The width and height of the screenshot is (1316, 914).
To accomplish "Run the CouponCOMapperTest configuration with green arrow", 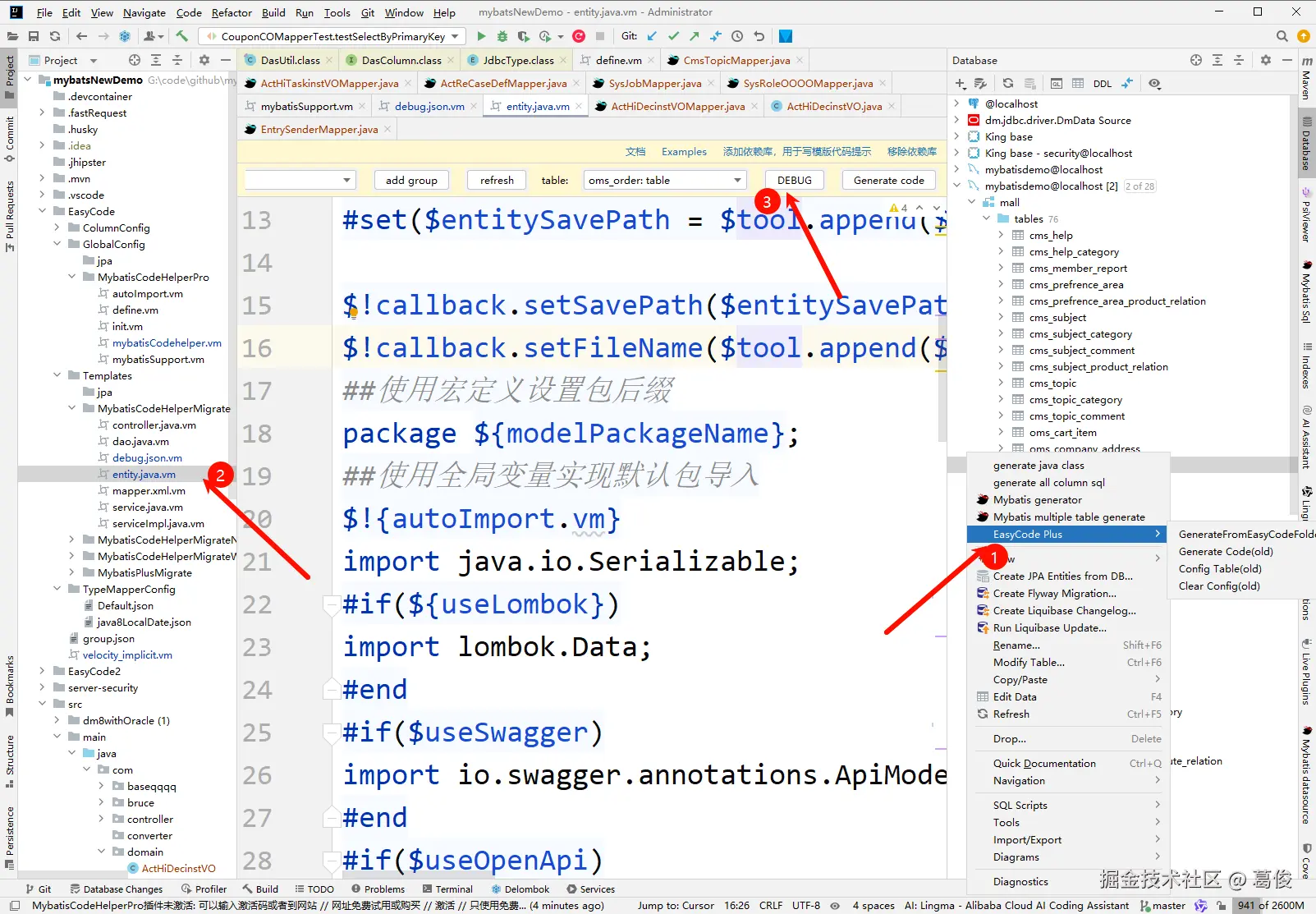I will (481, 36).
